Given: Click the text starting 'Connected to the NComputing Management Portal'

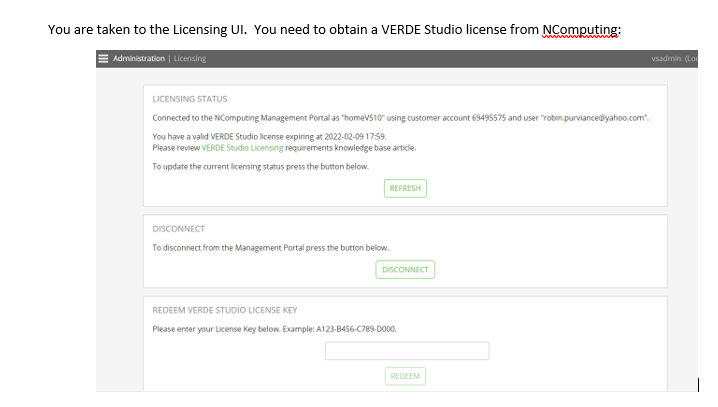Looking at the screenshot, I should [x=401, y=118].
